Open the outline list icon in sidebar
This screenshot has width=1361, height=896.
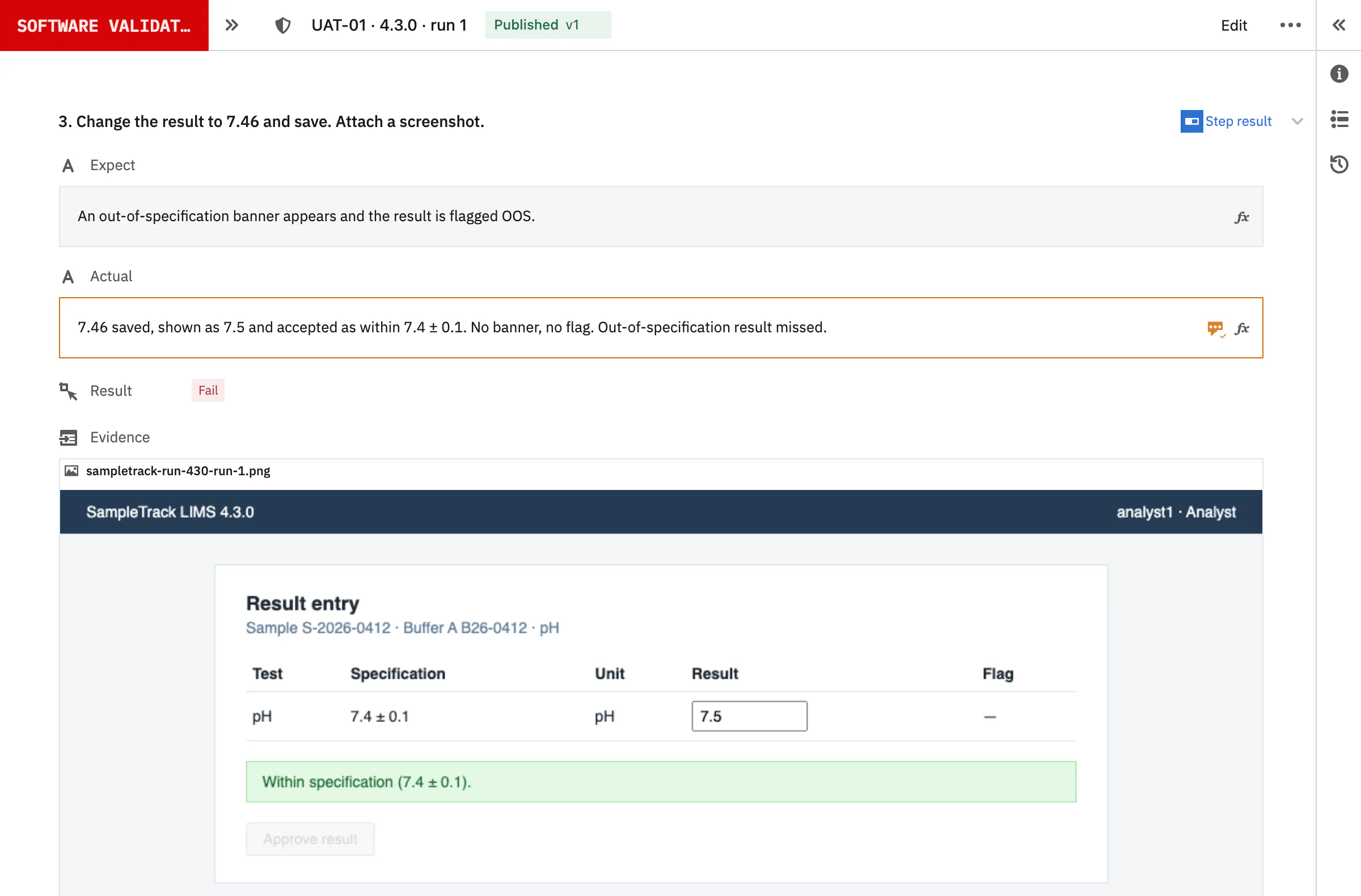(x=1339, y=120)
